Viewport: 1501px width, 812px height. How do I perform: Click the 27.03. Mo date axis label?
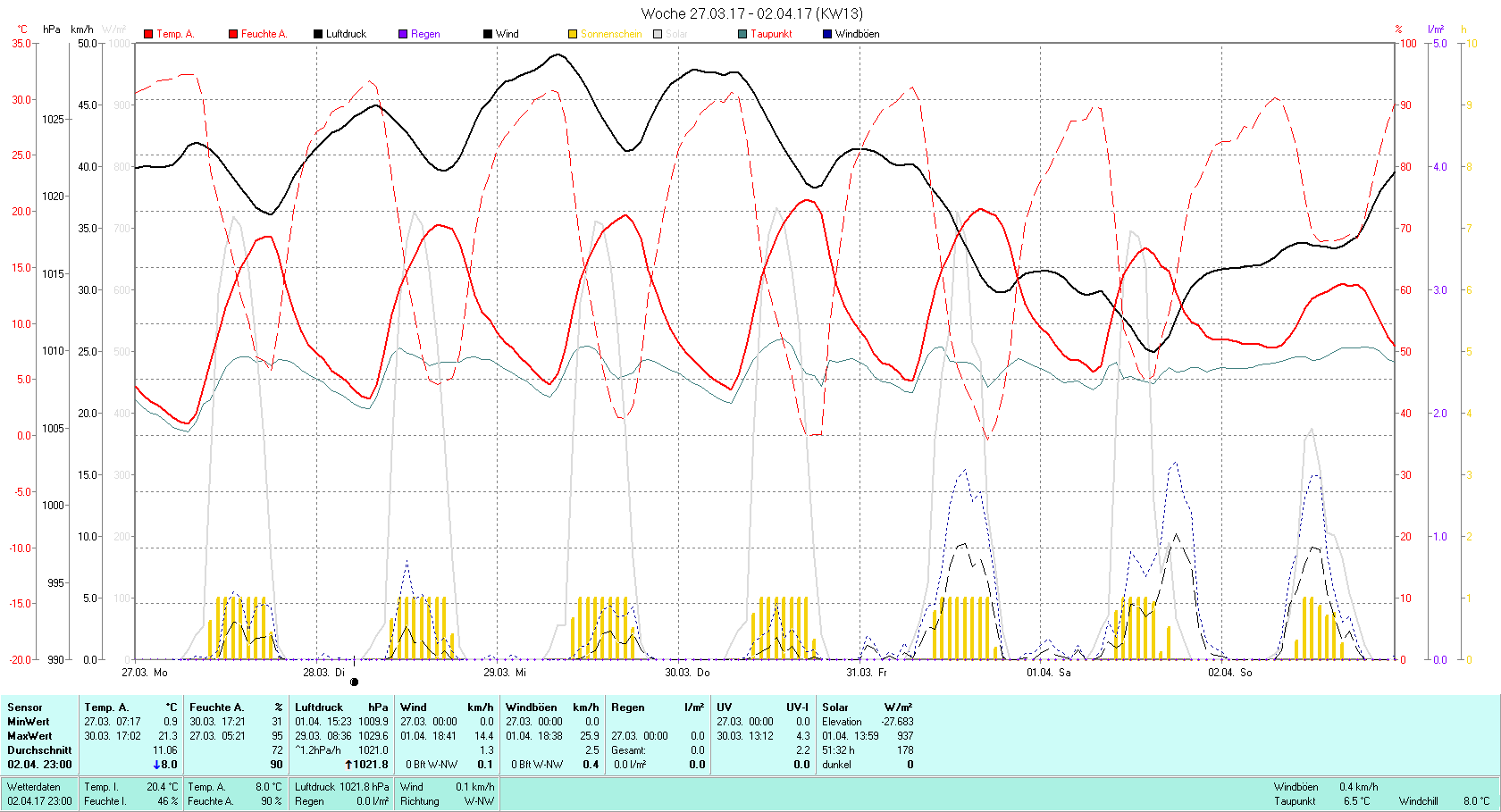pos(145,672)
